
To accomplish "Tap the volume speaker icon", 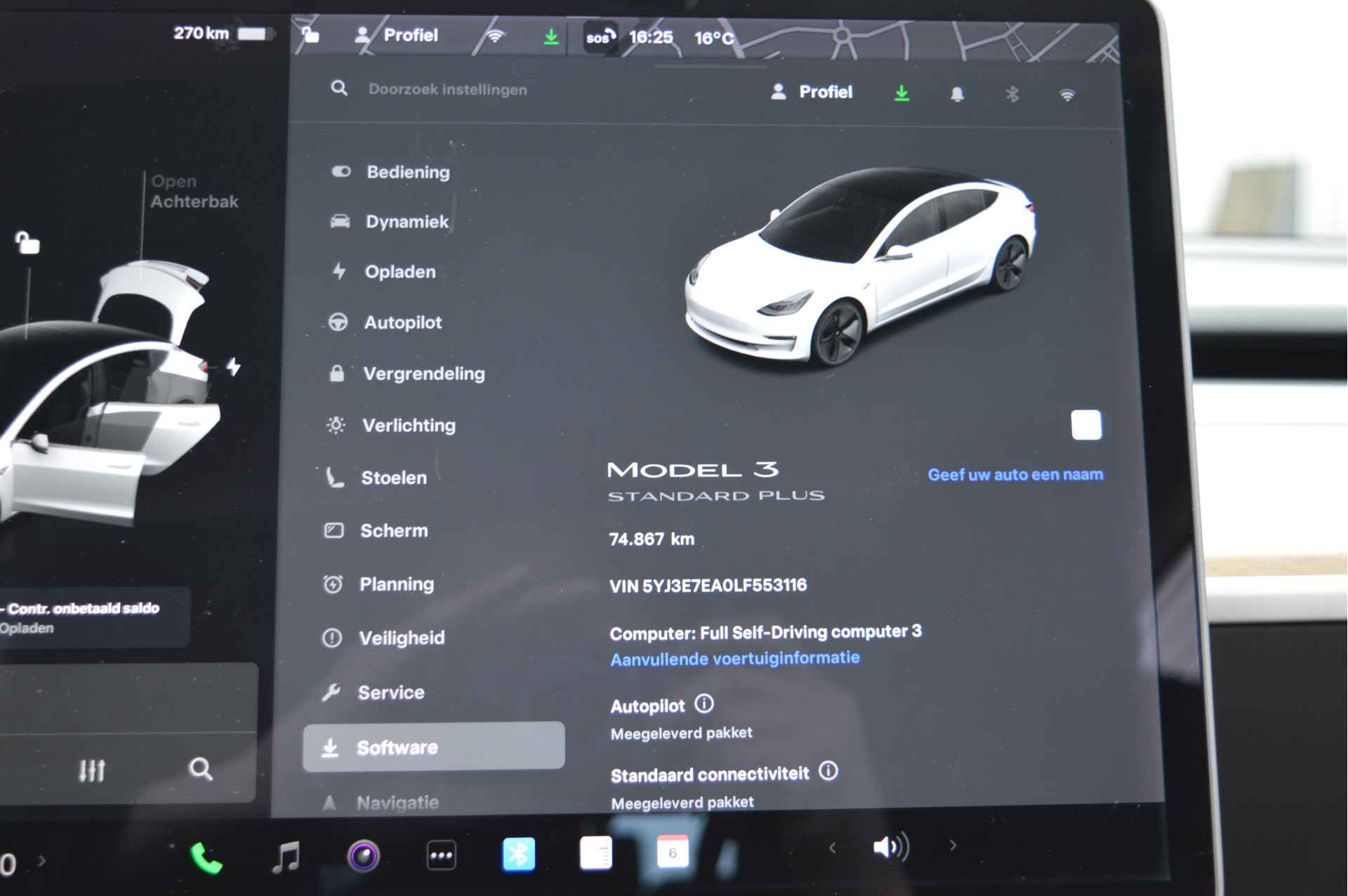I will [890, 847].
